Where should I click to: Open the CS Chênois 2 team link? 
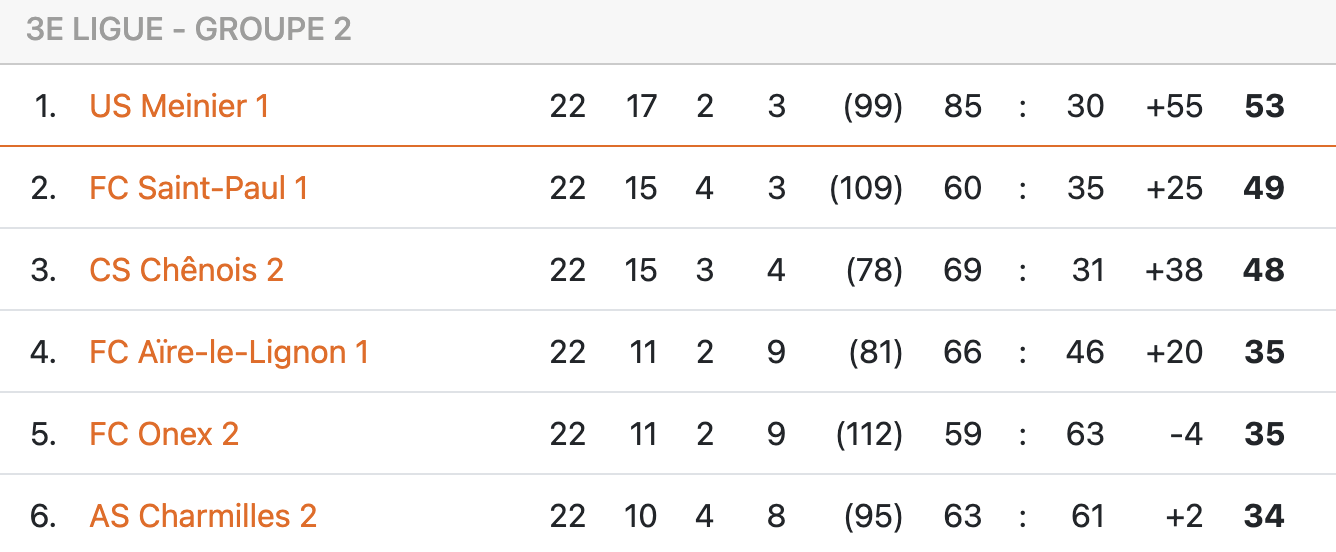187,270
